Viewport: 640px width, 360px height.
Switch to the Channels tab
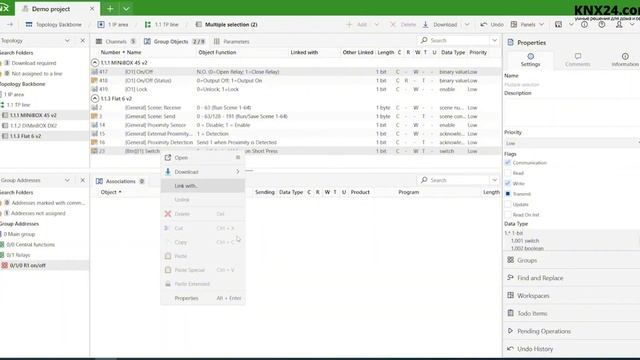point(116,41)
